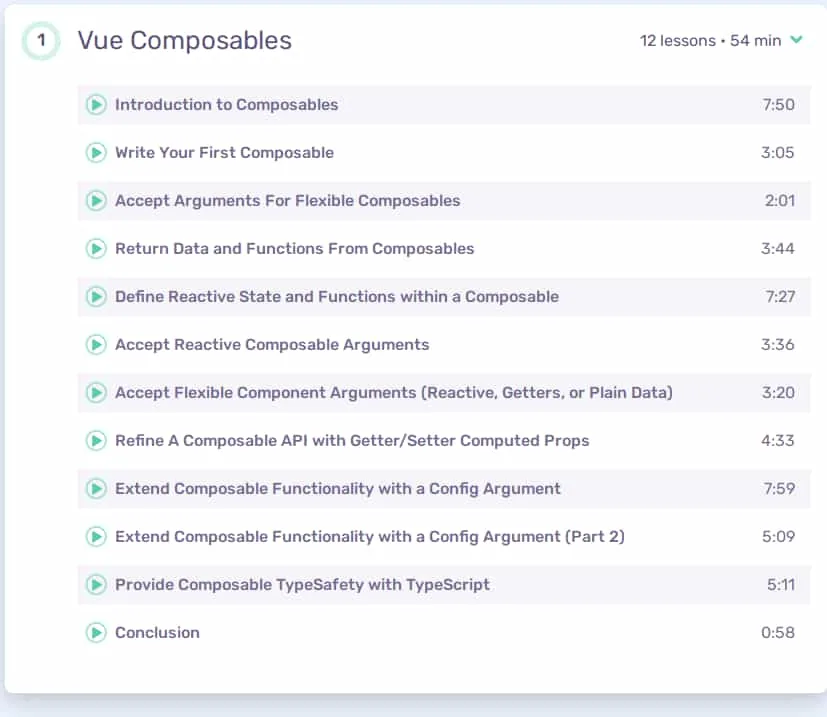Open the Conclusion lesson title

coord(157,633)
